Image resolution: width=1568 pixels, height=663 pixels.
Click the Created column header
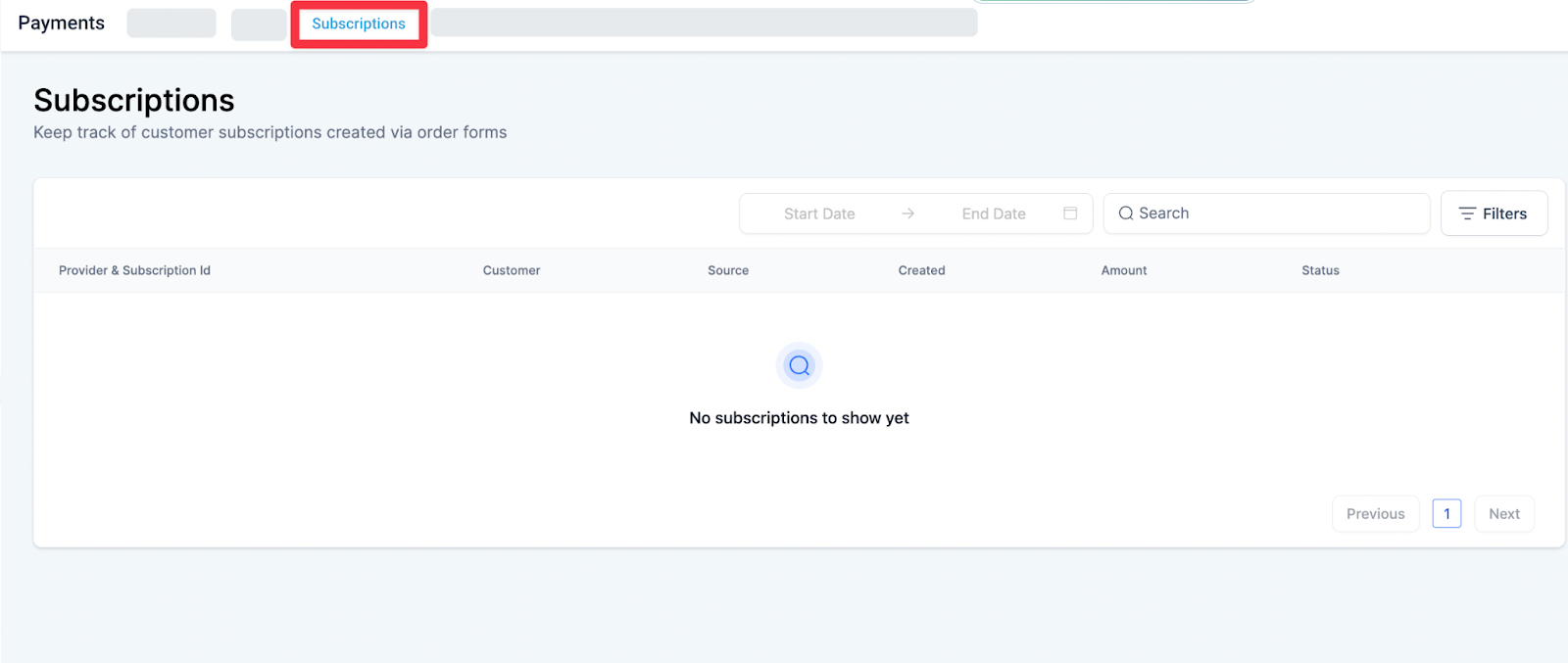point(921,270)
